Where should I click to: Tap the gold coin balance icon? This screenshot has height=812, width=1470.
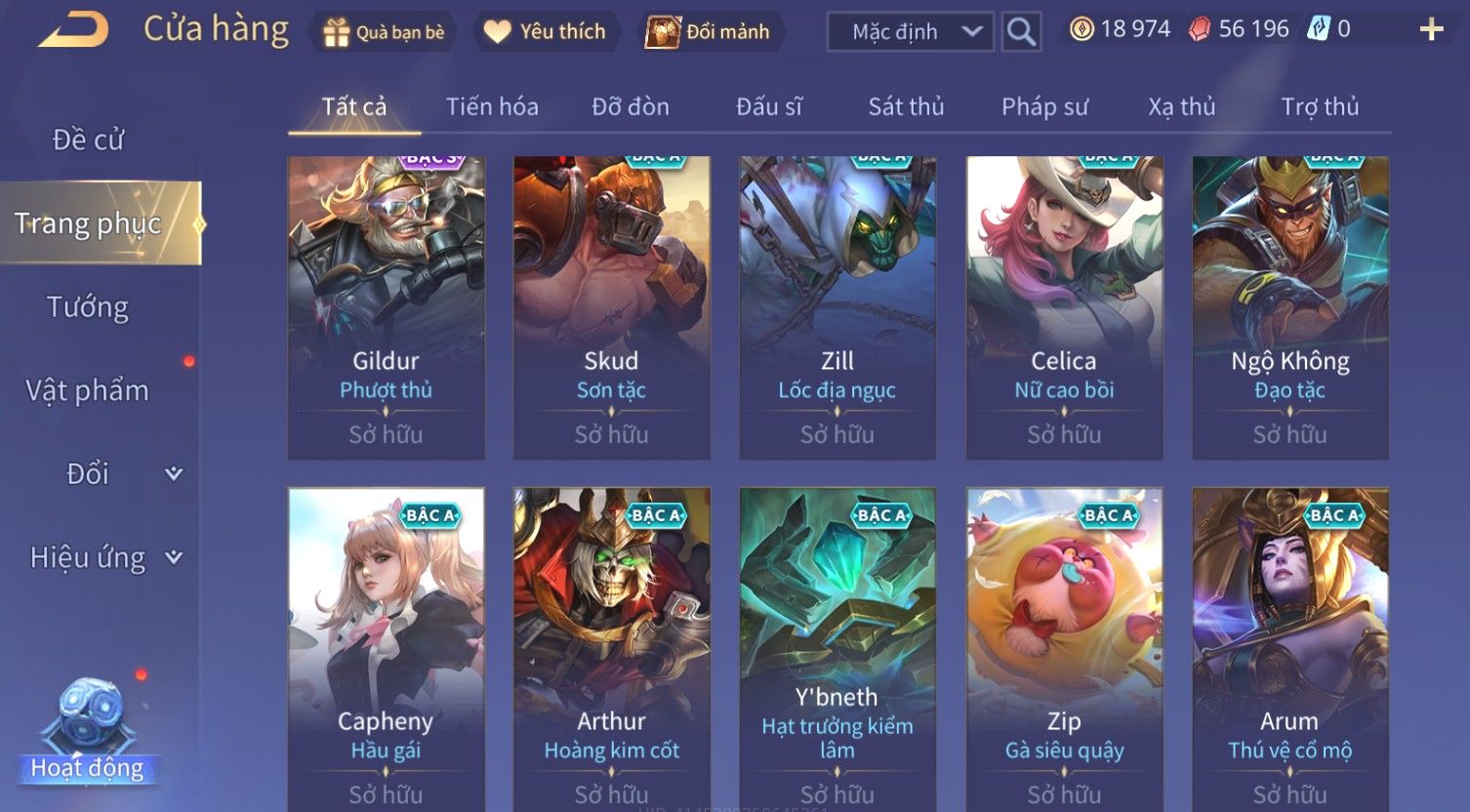pos(1082,29)
